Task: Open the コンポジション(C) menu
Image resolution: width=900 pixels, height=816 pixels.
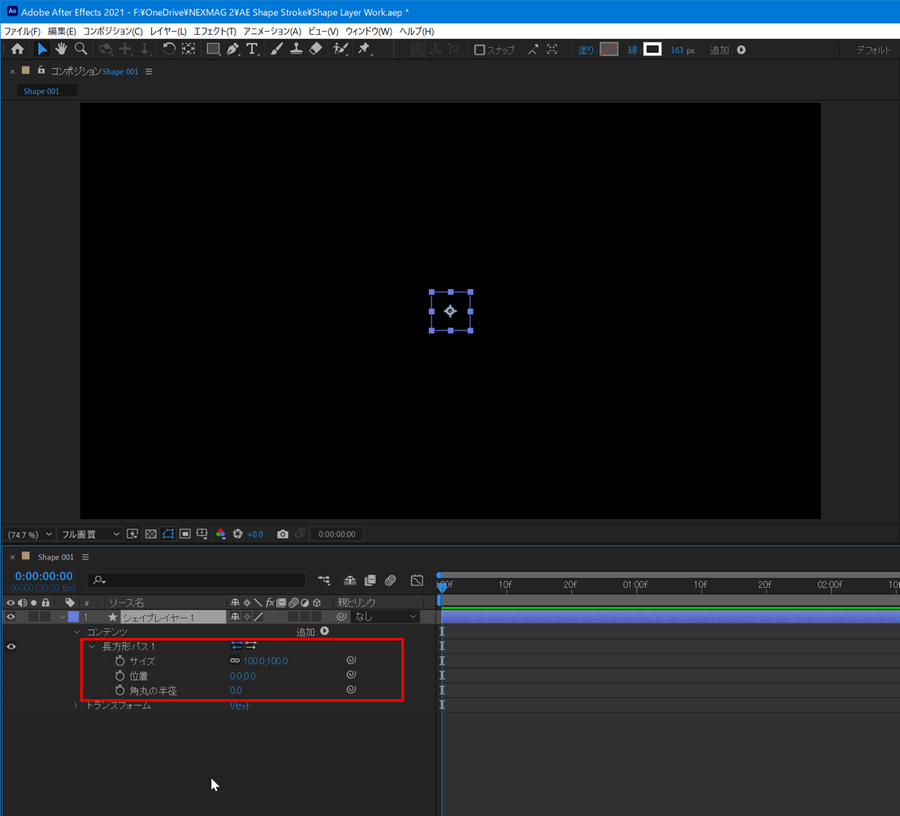Action: [112, 31]
